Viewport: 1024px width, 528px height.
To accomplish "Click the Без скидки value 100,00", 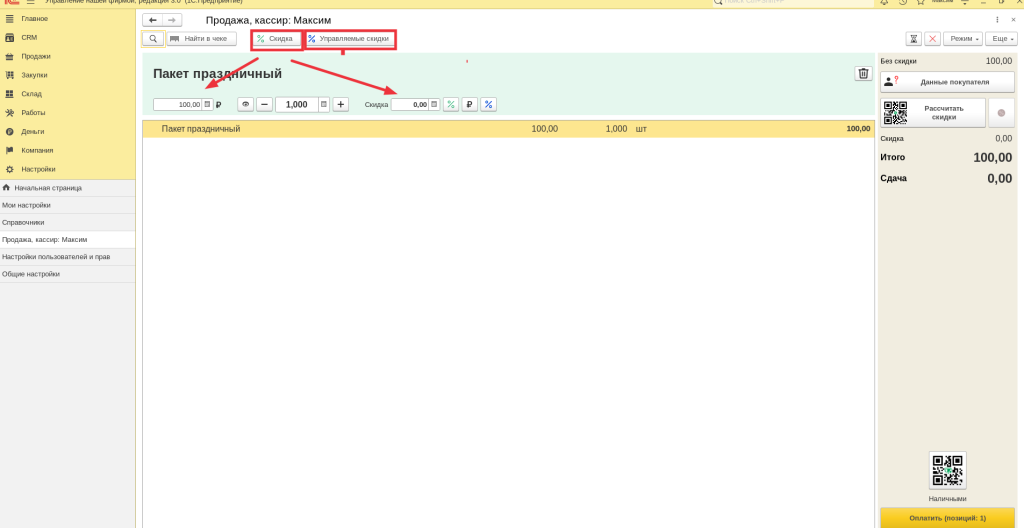I will pyautogui.click(x=999, y=61).
